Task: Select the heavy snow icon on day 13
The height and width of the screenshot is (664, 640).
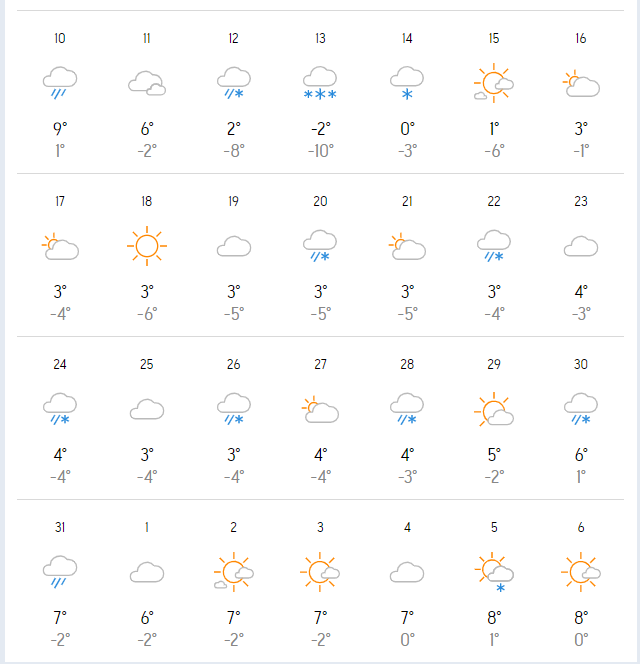Action: pos(320,83)
